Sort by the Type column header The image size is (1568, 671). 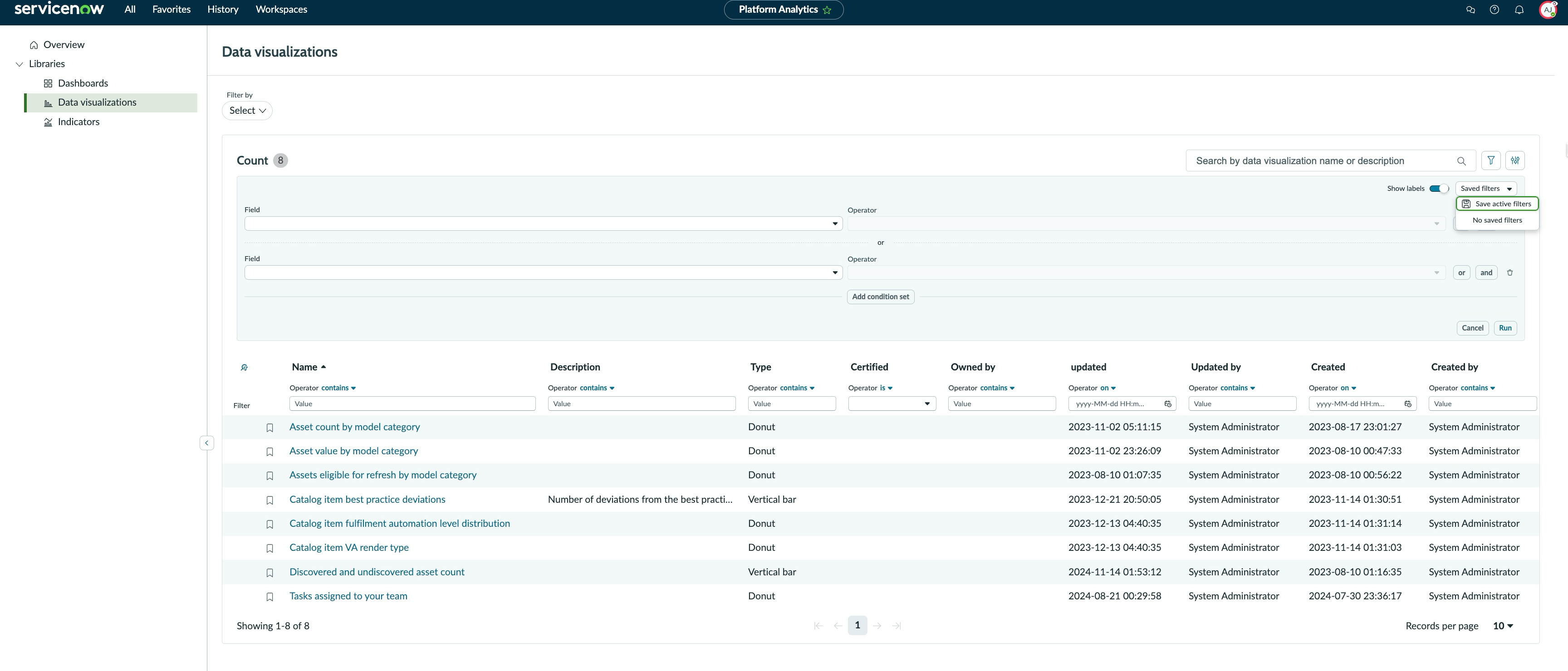[x=760, y=367]
